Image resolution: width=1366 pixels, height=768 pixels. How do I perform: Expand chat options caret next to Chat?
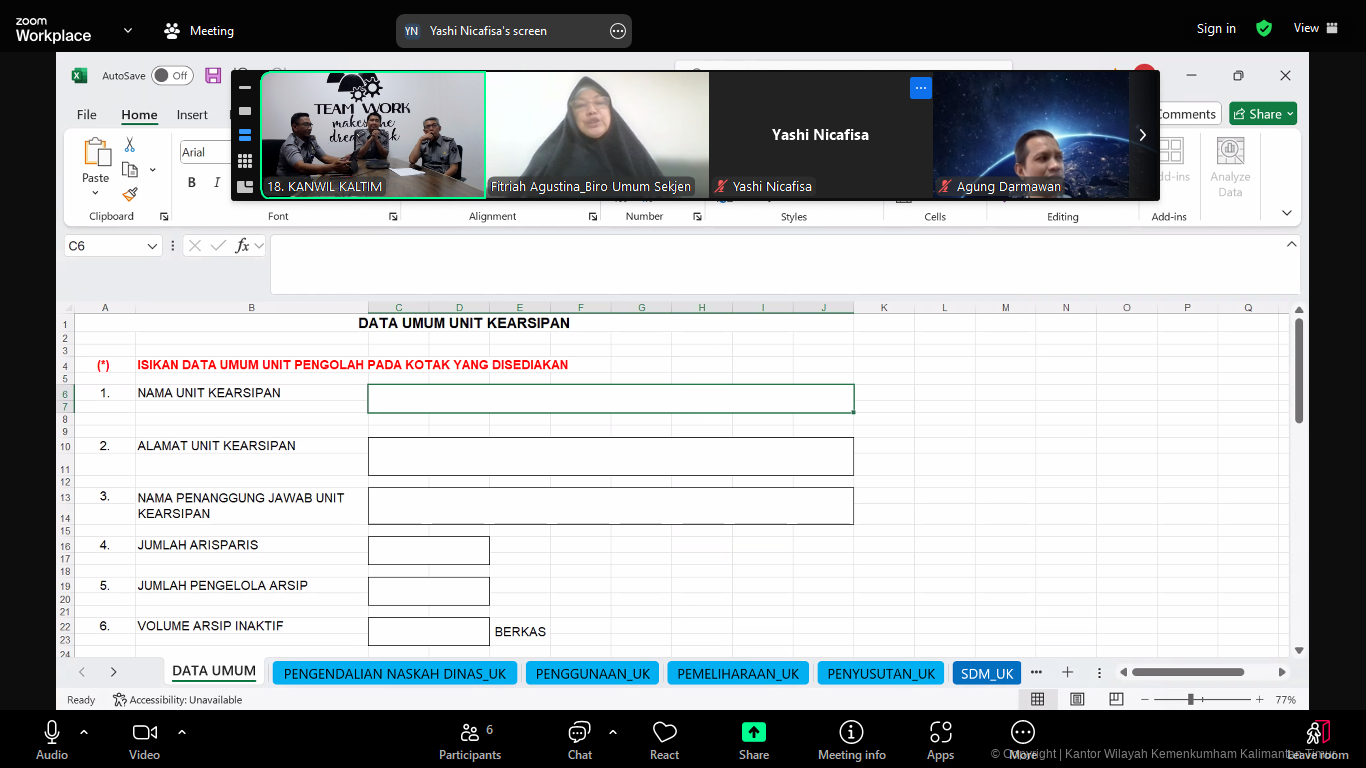[x=613, y=732]
